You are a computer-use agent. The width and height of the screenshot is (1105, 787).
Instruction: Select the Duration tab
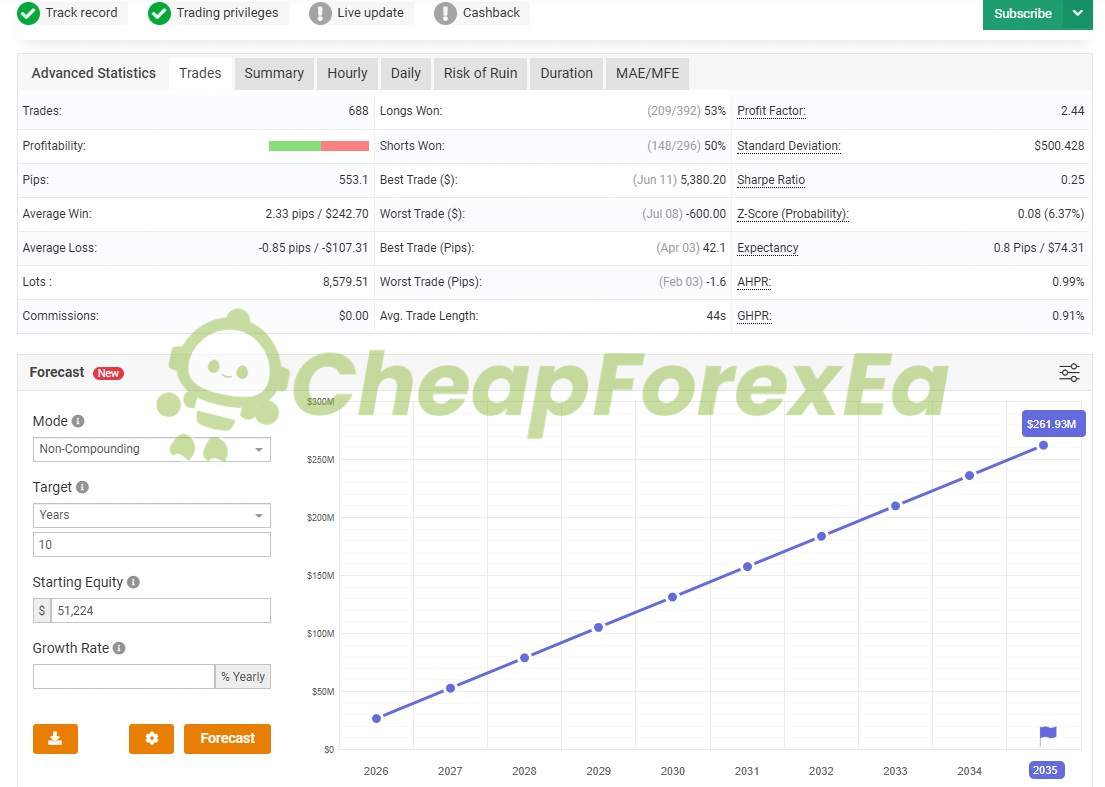[x=567, y=73]
